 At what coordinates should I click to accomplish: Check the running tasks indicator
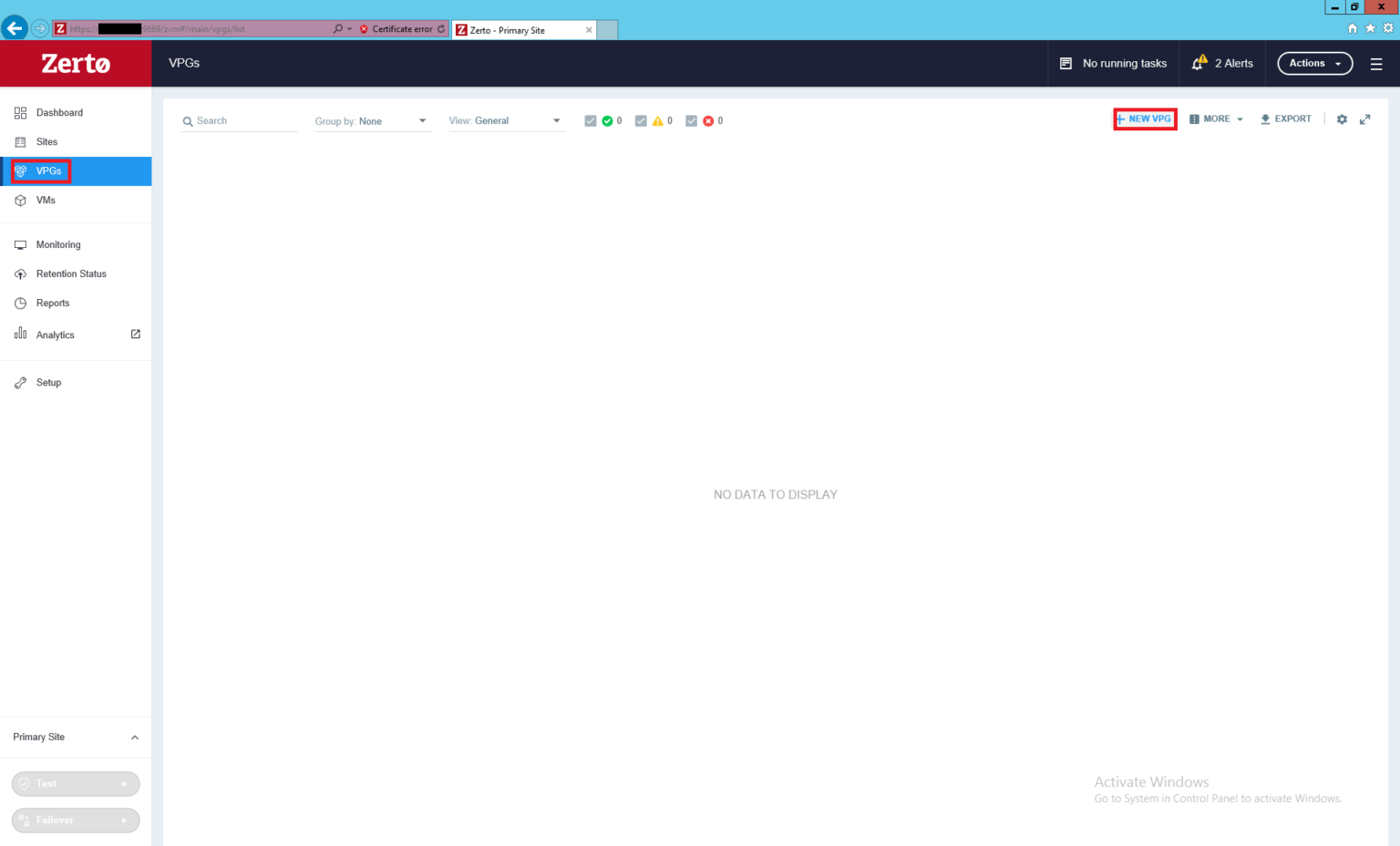click(x=1113, y=63)
